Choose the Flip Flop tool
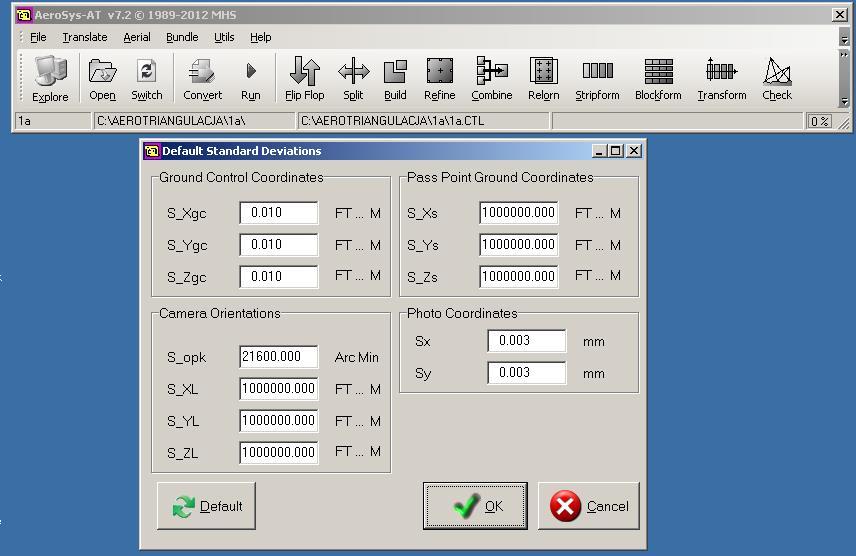Viewport: 856px width, 556px height. [305, 79]
